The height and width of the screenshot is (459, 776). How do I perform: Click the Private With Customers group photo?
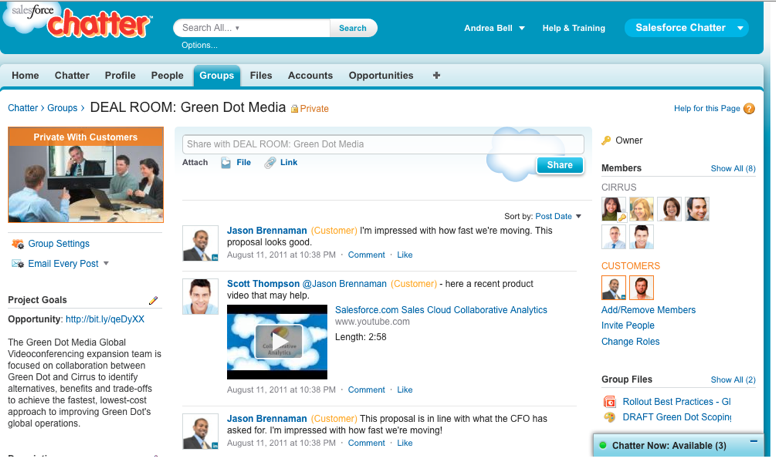86,175
